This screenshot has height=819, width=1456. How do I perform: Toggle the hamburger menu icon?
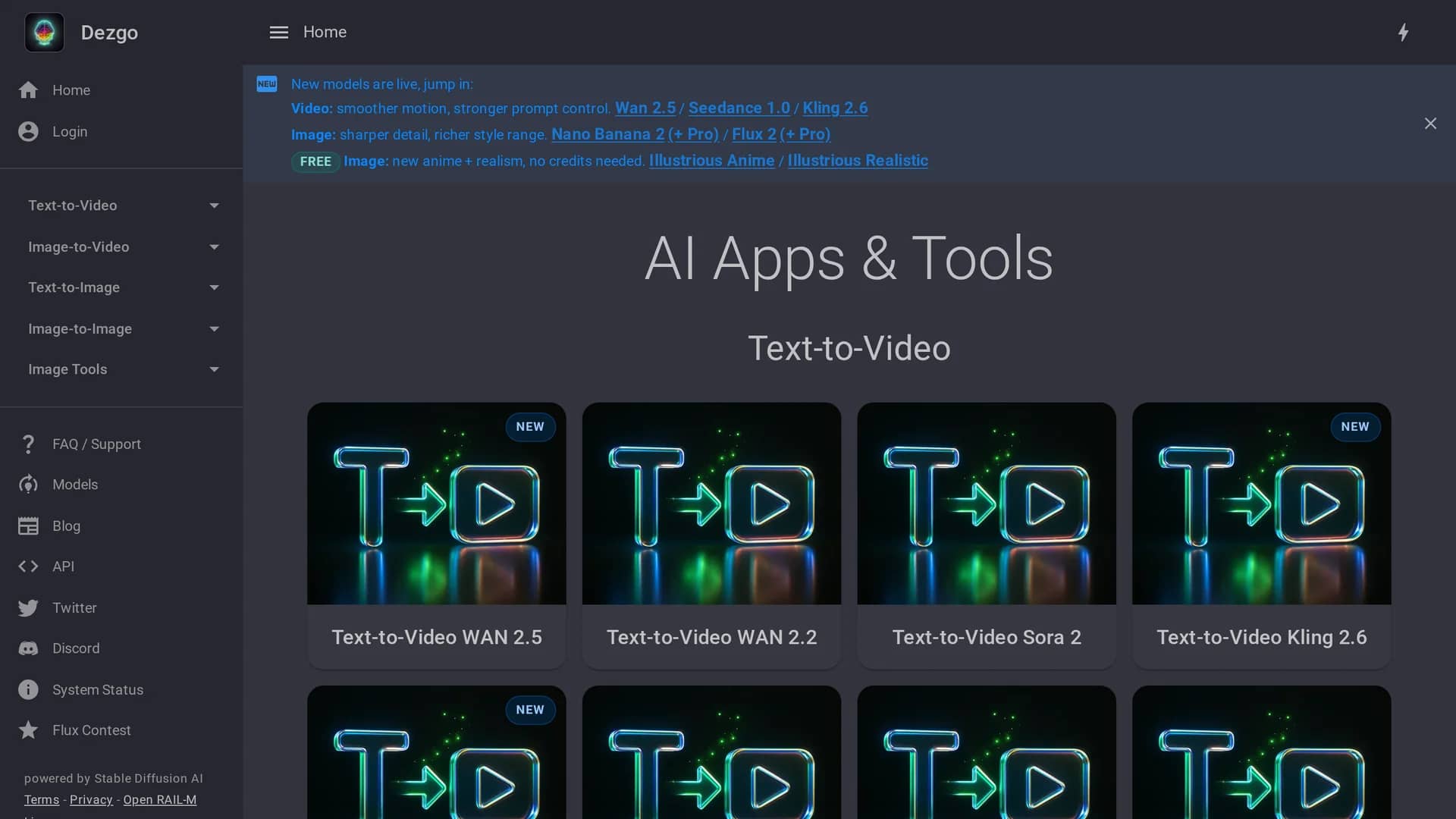click(x=278, y=32)
